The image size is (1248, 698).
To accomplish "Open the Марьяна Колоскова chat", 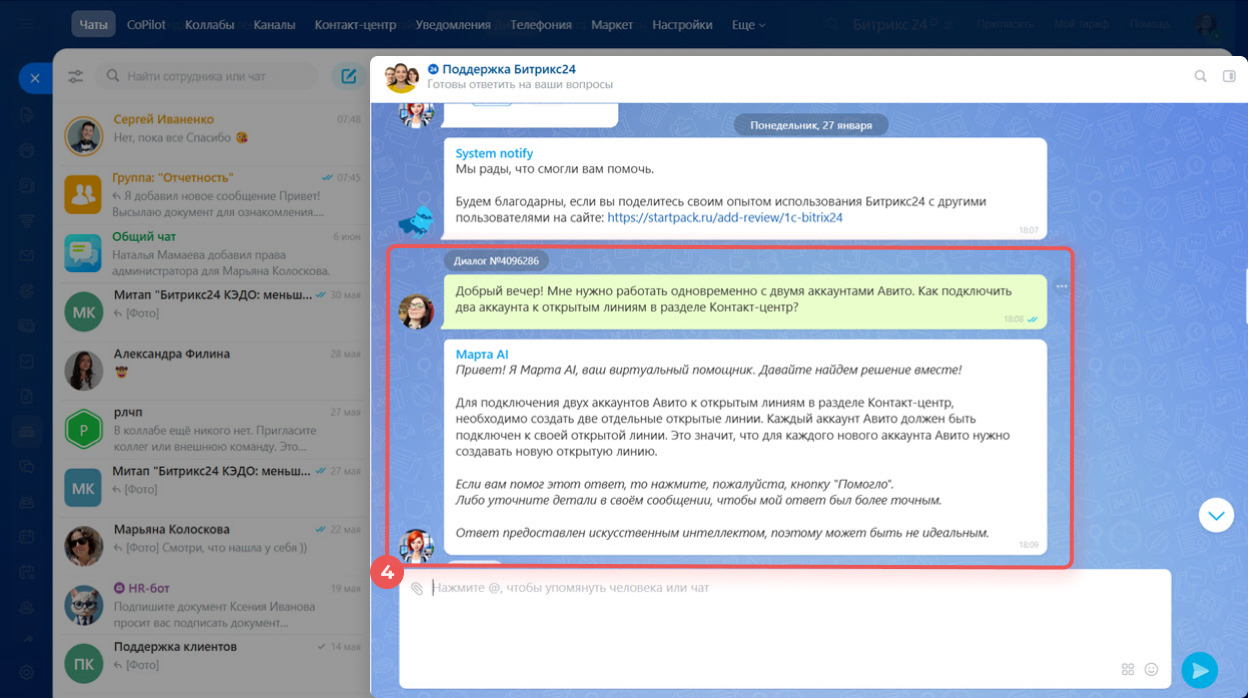I will (213, 546).
